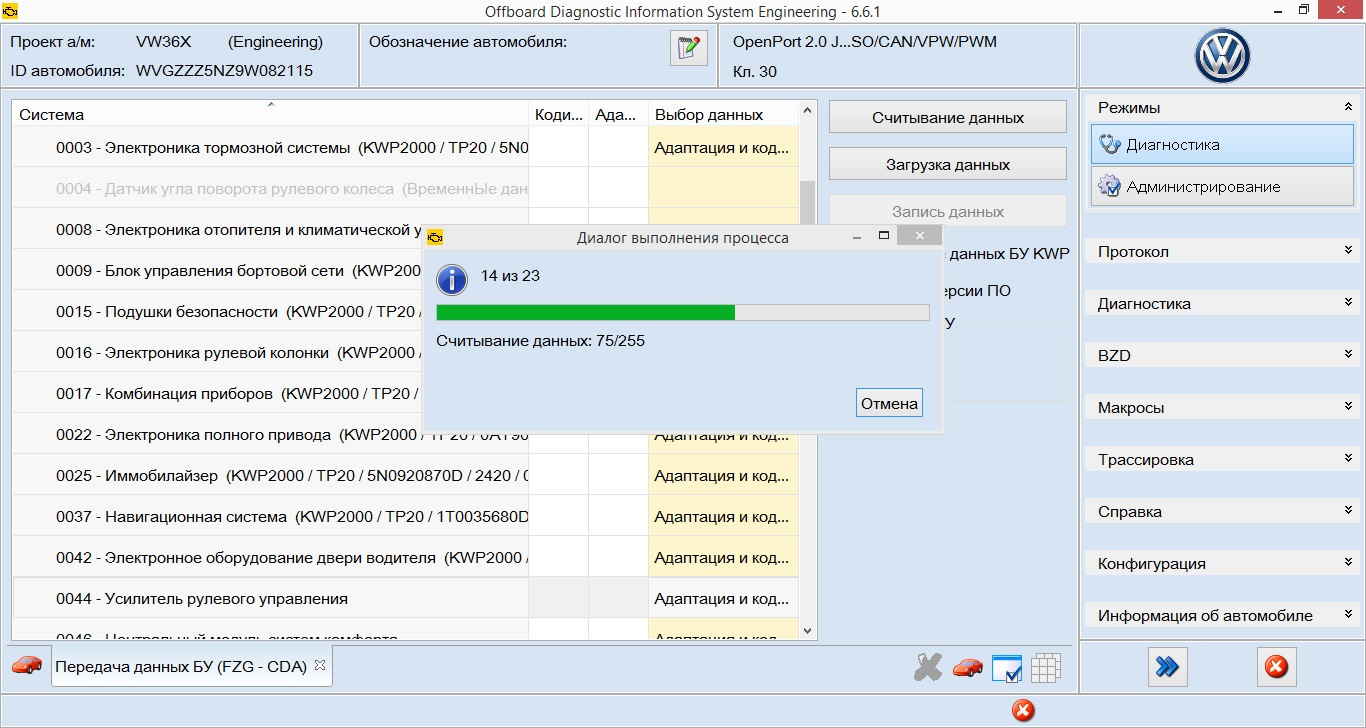The width and height of the screenshot is (1366, 728).
Task: Click Считывание данных: 75/255 status text
Action: pos(540,341)
